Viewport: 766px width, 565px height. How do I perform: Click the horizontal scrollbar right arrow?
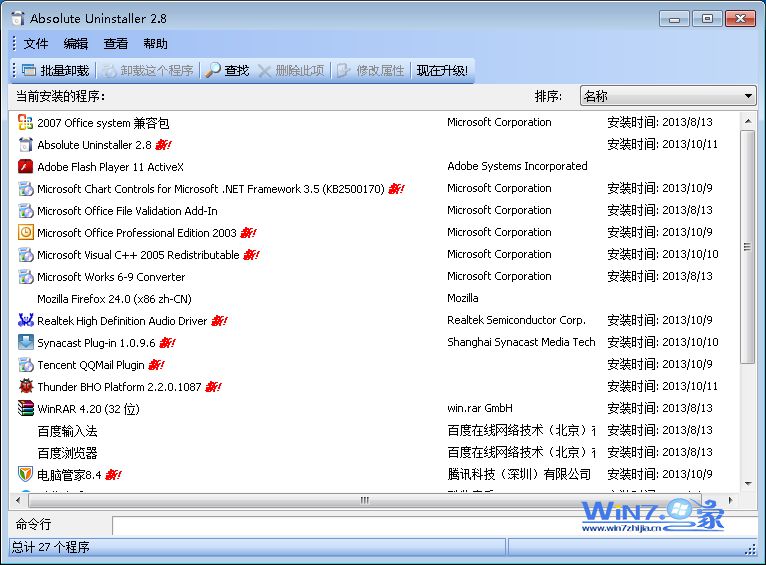[x=730, y=500]
